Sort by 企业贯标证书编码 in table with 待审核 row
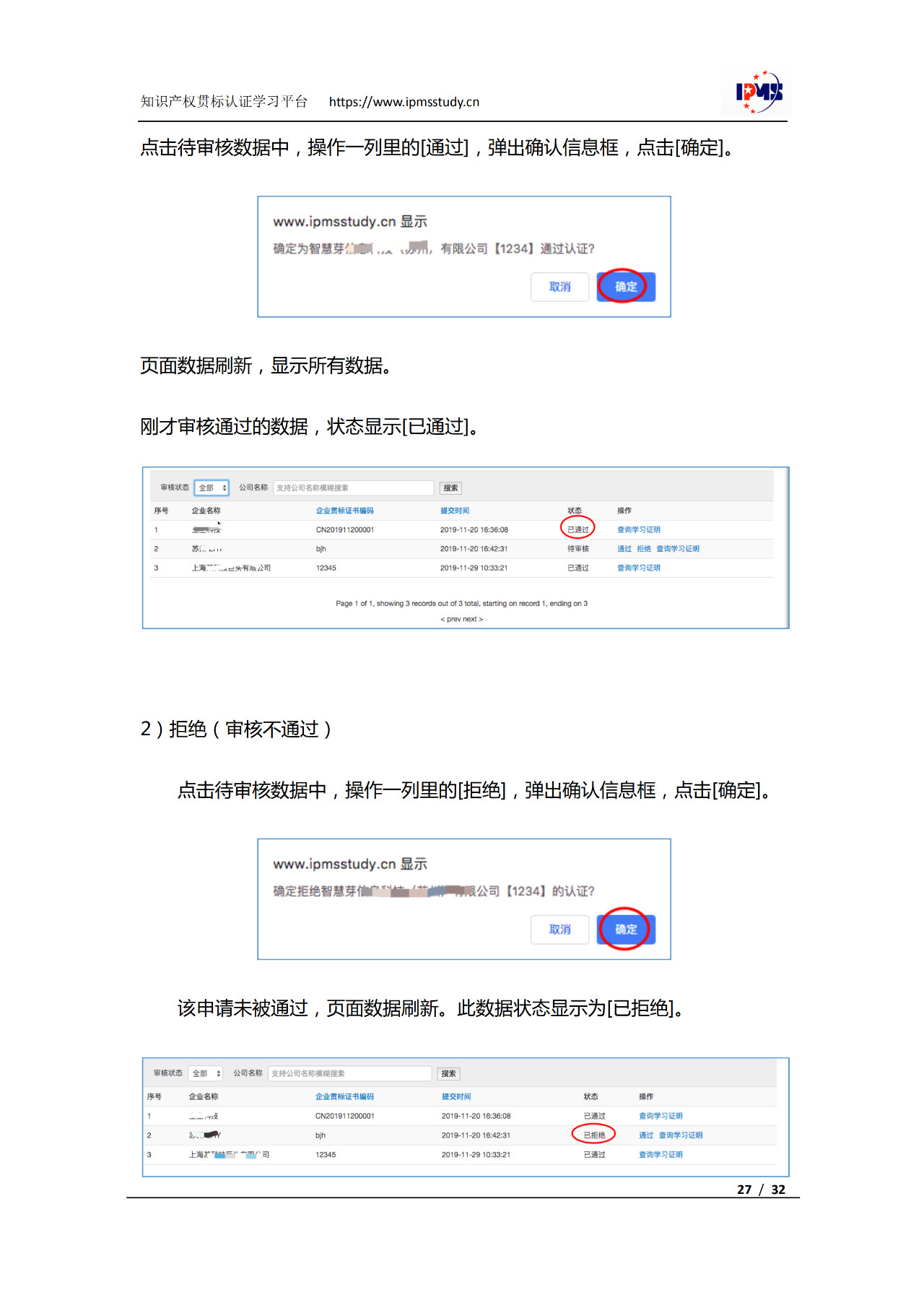The width and height of the screenshot is (924, 1308). [344, 511]
